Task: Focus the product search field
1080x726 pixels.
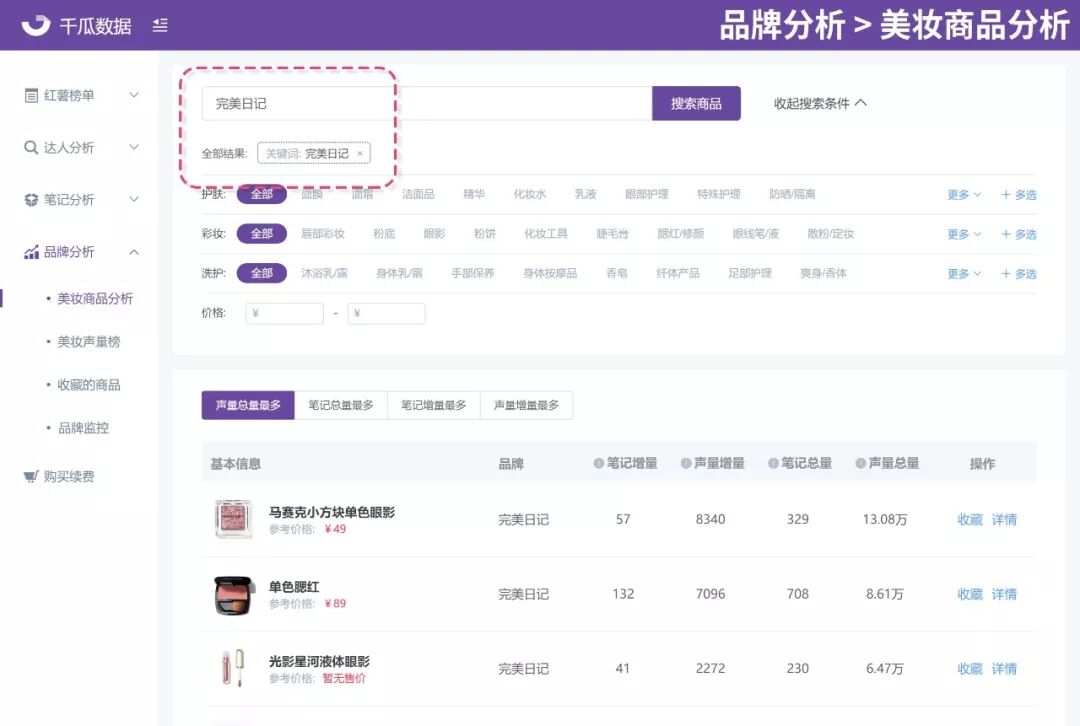Action: (427, 103)
